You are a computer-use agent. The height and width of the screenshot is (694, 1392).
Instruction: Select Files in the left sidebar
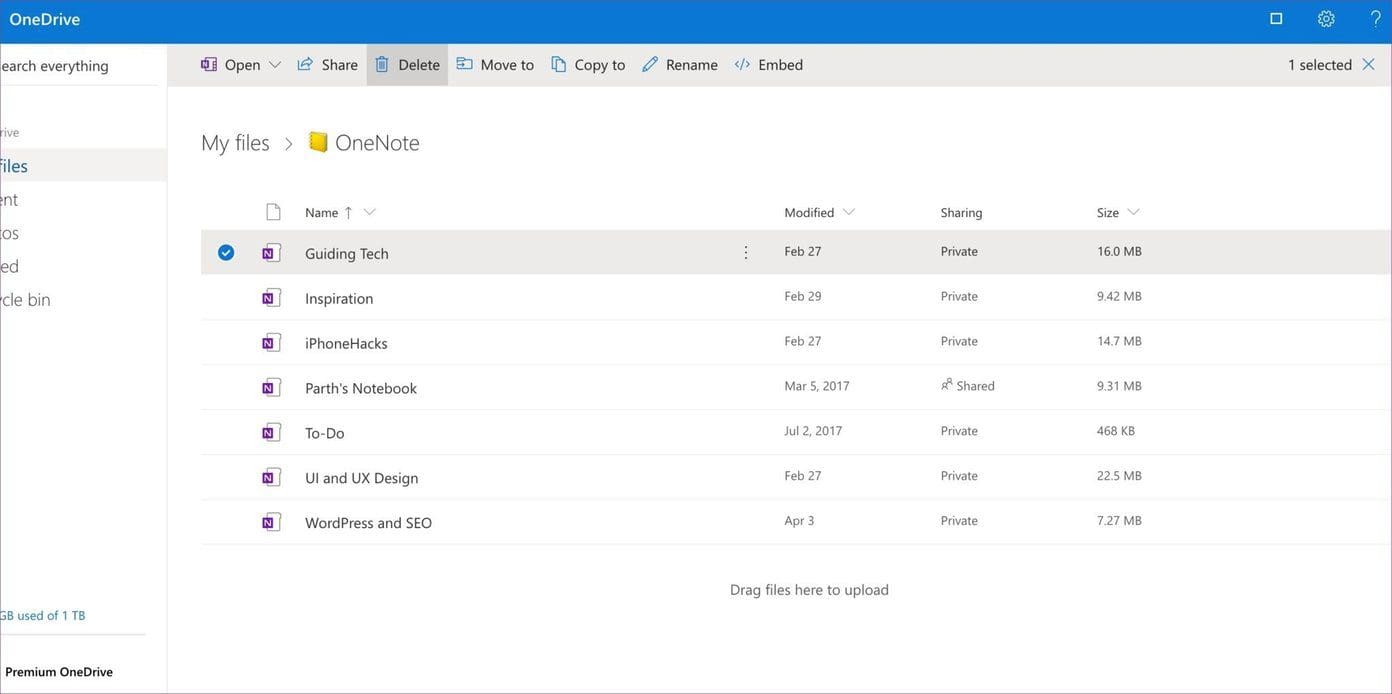tap(83, 166)
